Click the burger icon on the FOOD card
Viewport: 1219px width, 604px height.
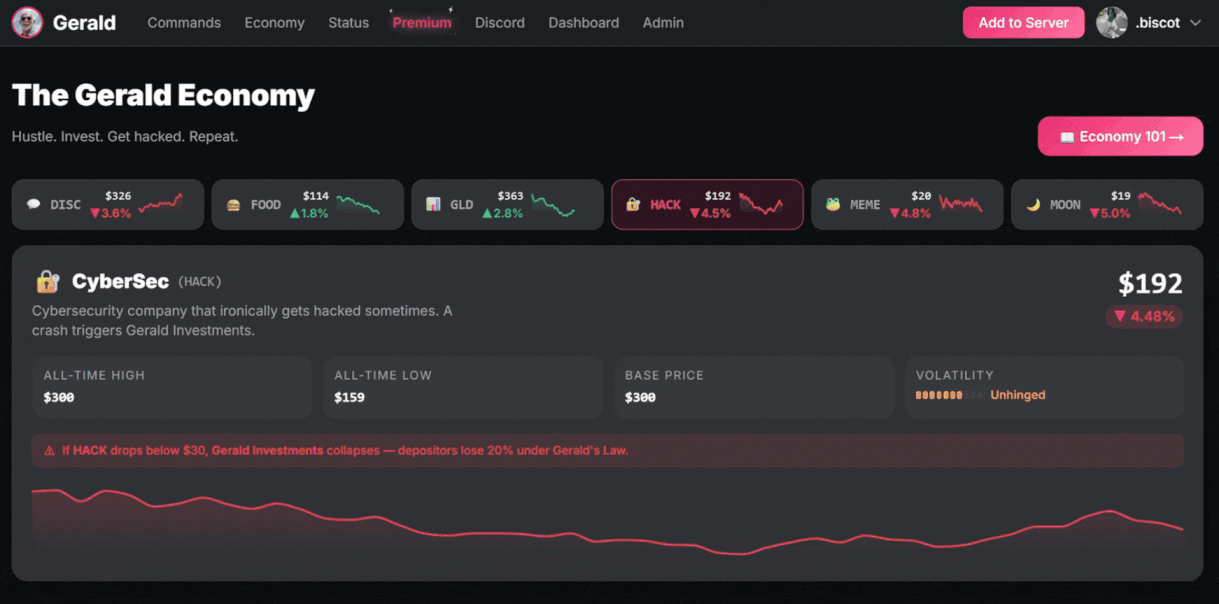tap(234, 204)
